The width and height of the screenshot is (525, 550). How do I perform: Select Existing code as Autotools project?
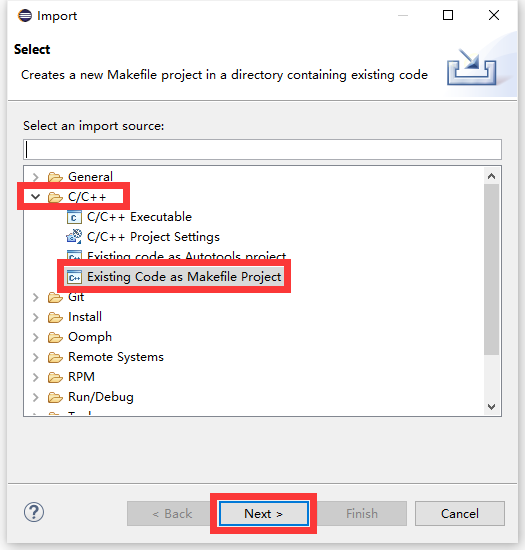point(187,256)
